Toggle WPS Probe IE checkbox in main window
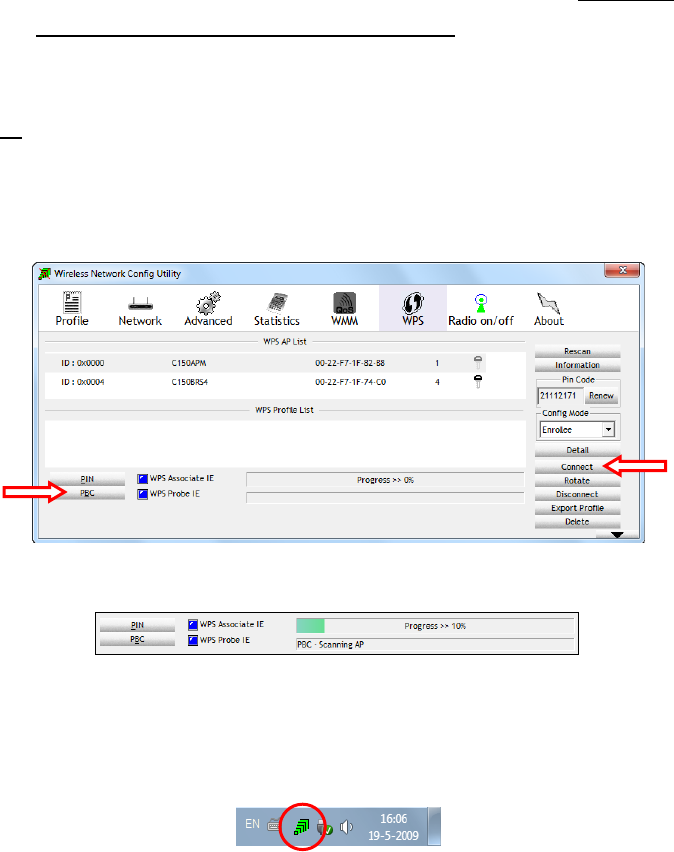Viewport: 674px width, 852px height. coord(142,494)
